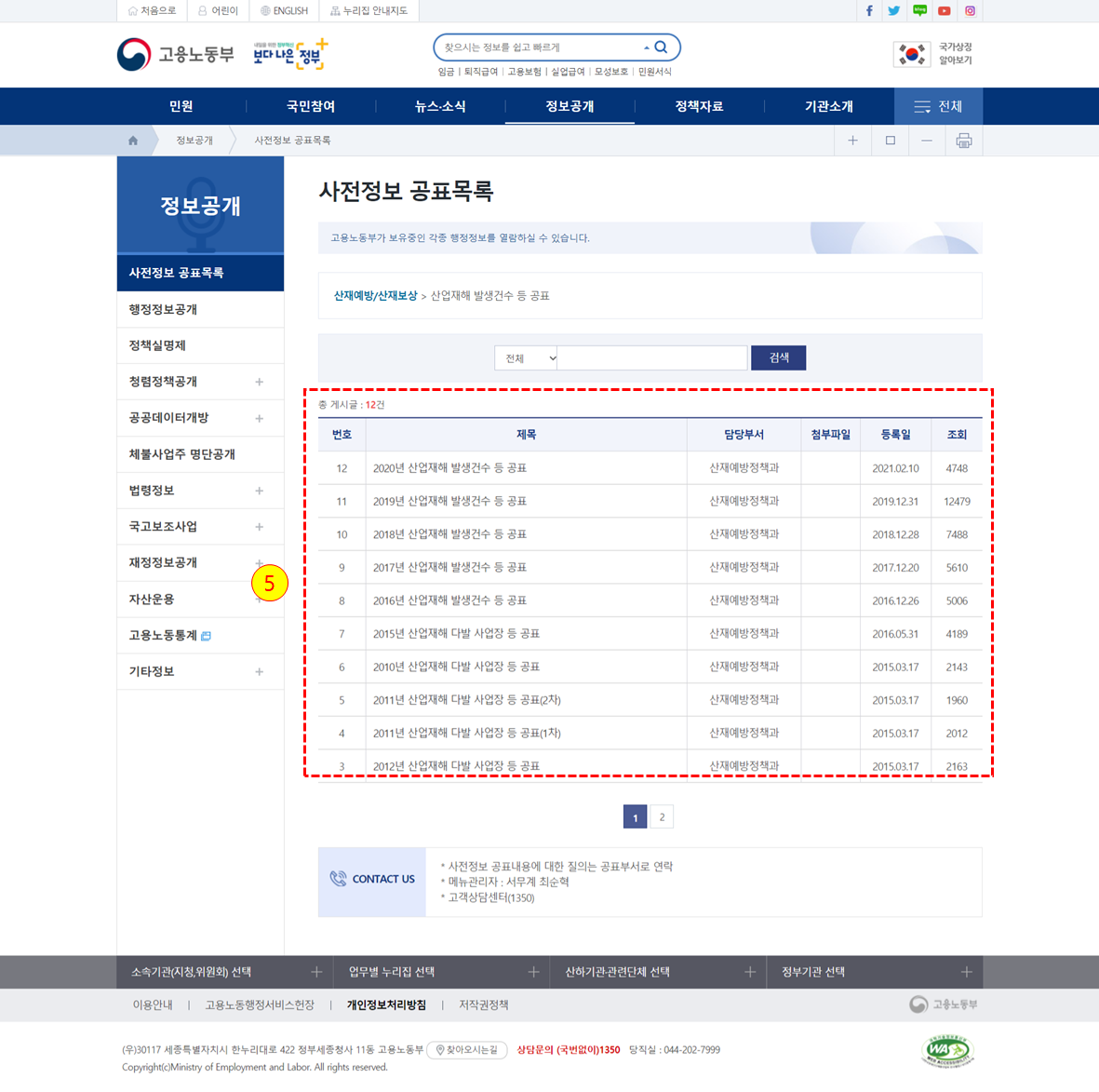Open 2019년 산업재해 발생건수 등 공표 post

(x=449, y=502)
